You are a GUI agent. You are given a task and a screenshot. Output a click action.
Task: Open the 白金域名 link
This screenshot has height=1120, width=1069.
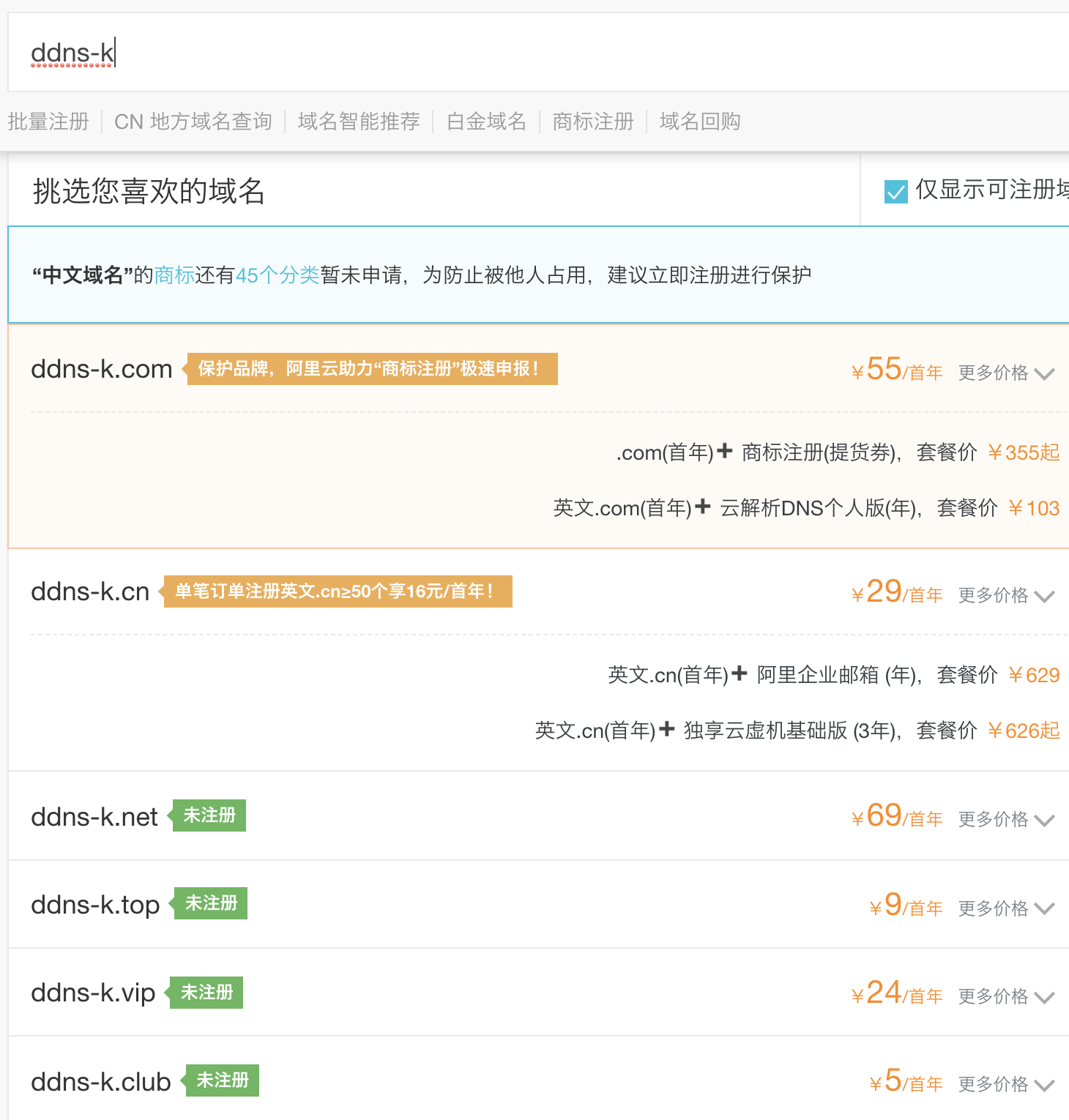coord(486,122)
